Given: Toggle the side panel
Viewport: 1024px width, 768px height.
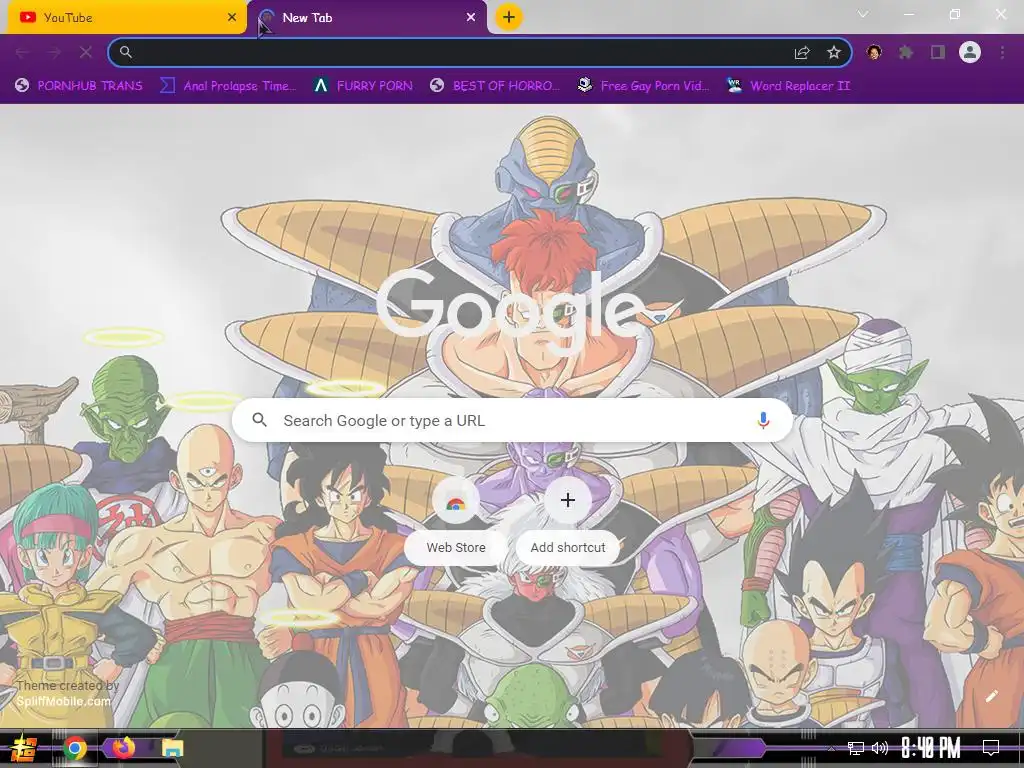Looking at the screenshot, I should click(x=938, y=52).
